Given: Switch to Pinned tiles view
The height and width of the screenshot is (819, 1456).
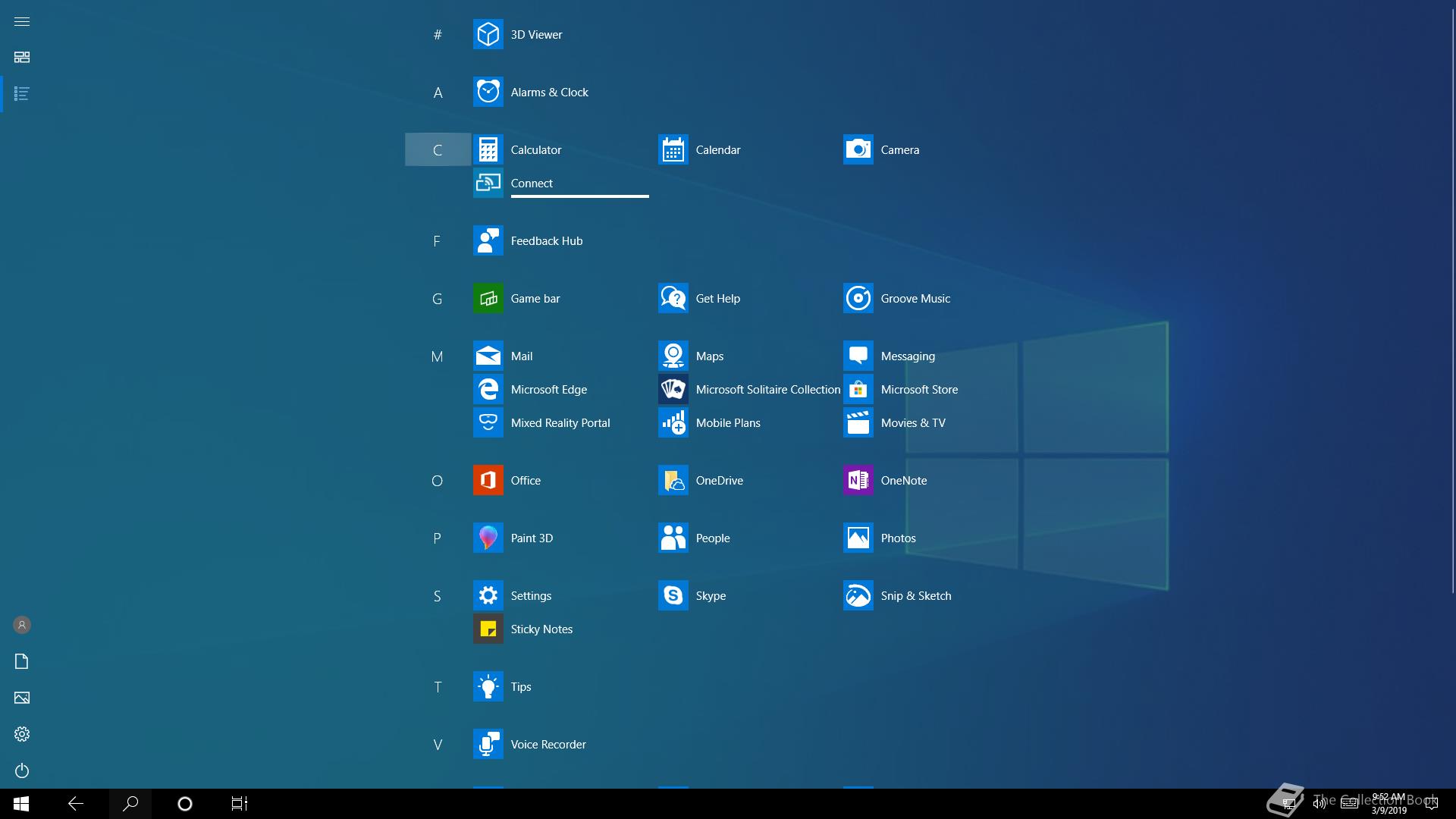Looking at the screenshot, I should coord(22,58).
